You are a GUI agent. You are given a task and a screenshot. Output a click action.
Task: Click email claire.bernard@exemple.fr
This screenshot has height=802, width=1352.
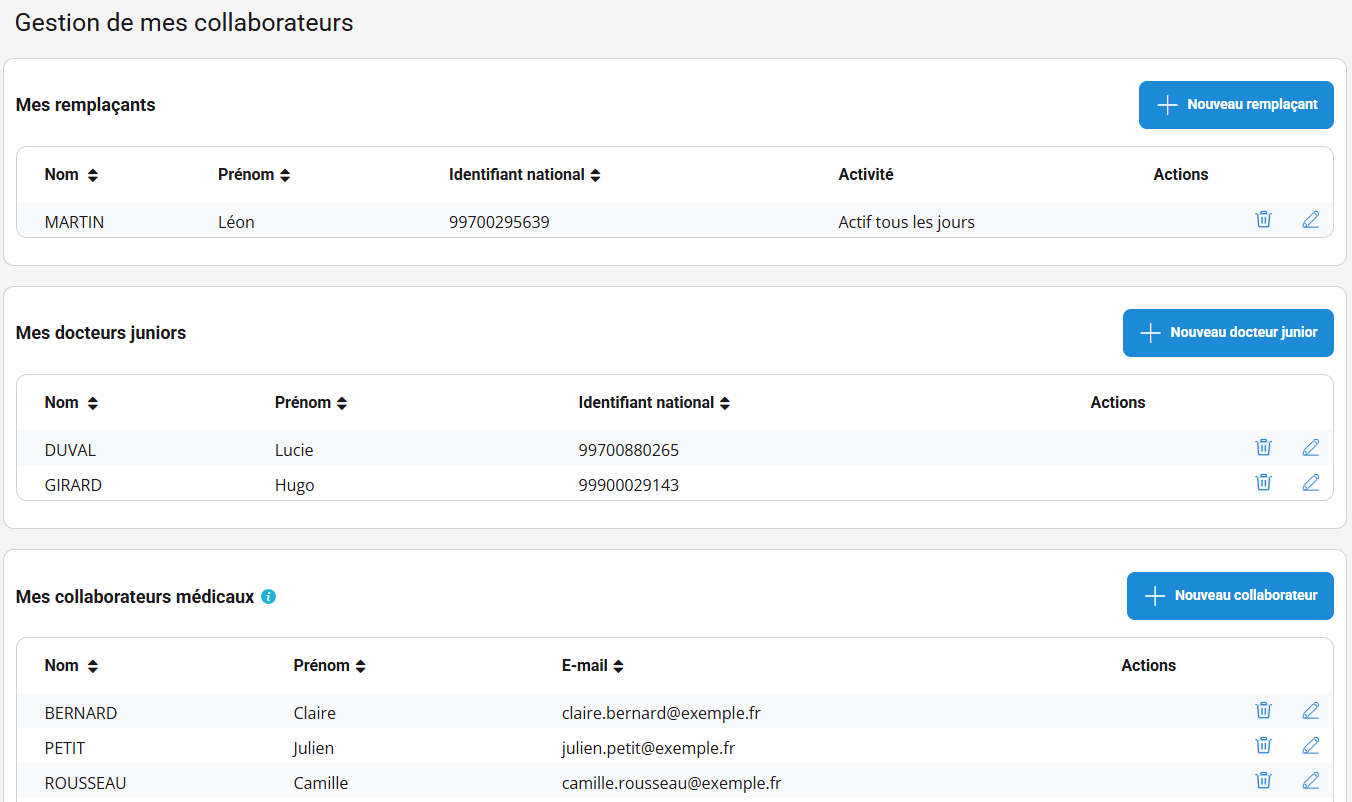pyautogui.click(x=662, y=713)
